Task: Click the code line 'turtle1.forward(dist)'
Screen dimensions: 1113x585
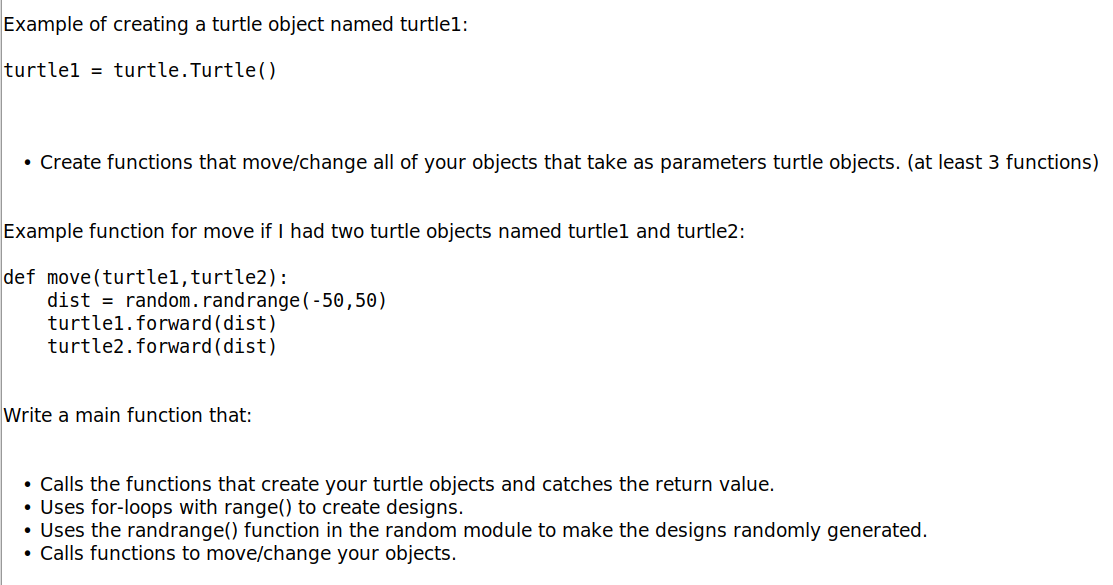Action: [x=163, y=324]
